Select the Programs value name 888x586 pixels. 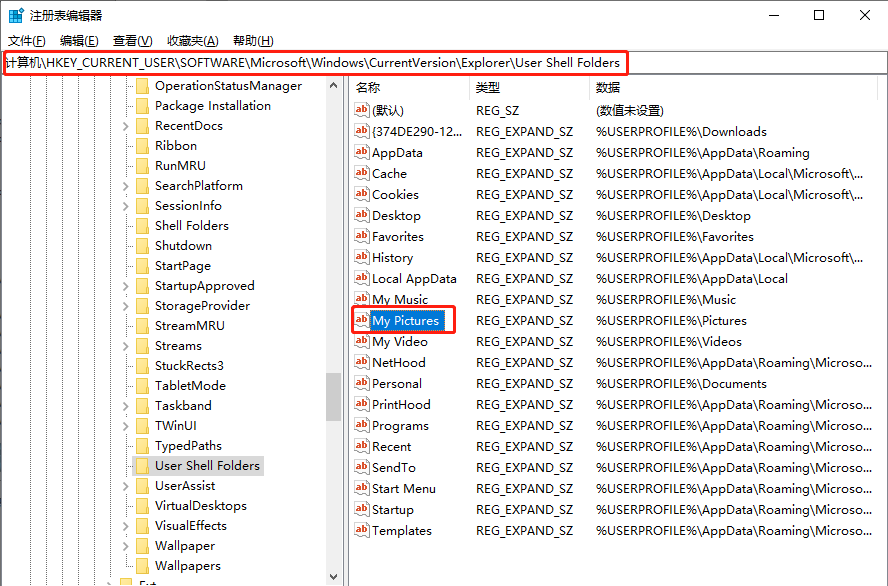click(x=400, y=426)
